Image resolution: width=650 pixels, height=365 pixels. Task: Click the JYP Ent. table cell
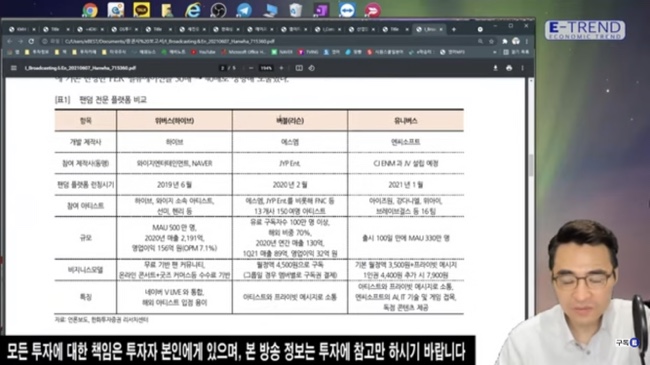tap(290, 164)
